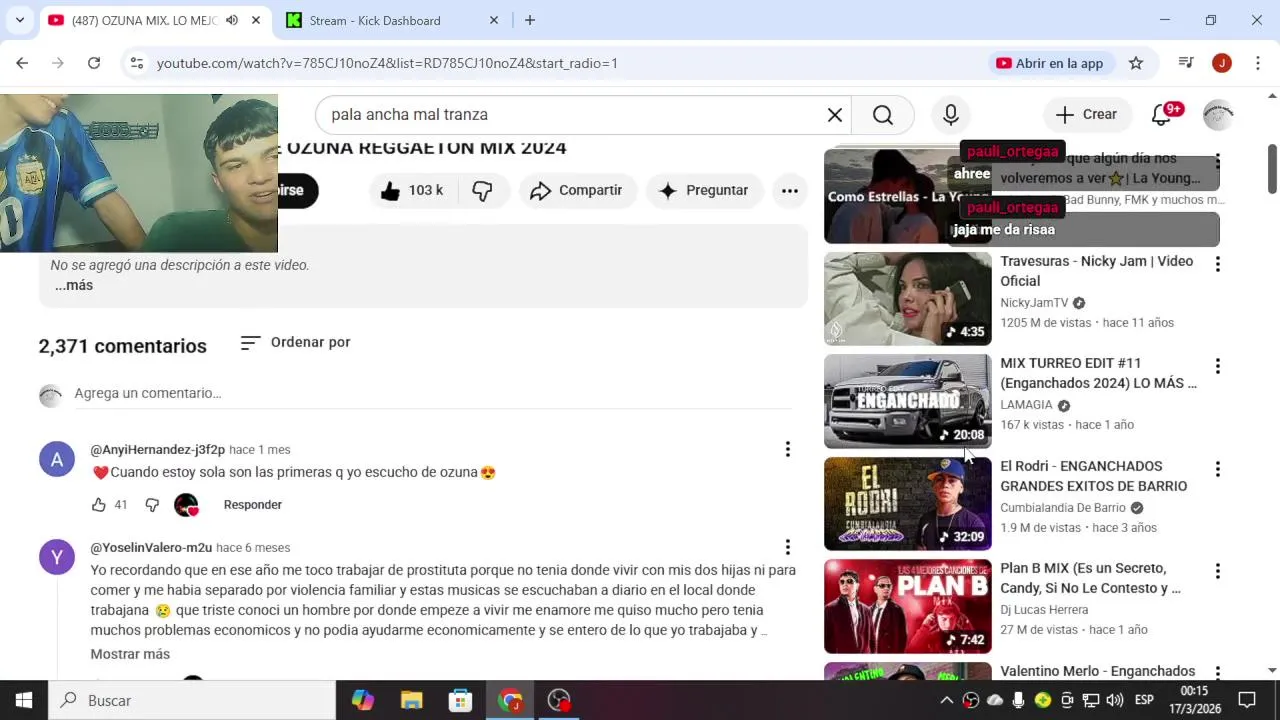
Task: Open ENGANCHADO turreo mix thumbnail
Action: pyautogui.click(x=908, y=401)
